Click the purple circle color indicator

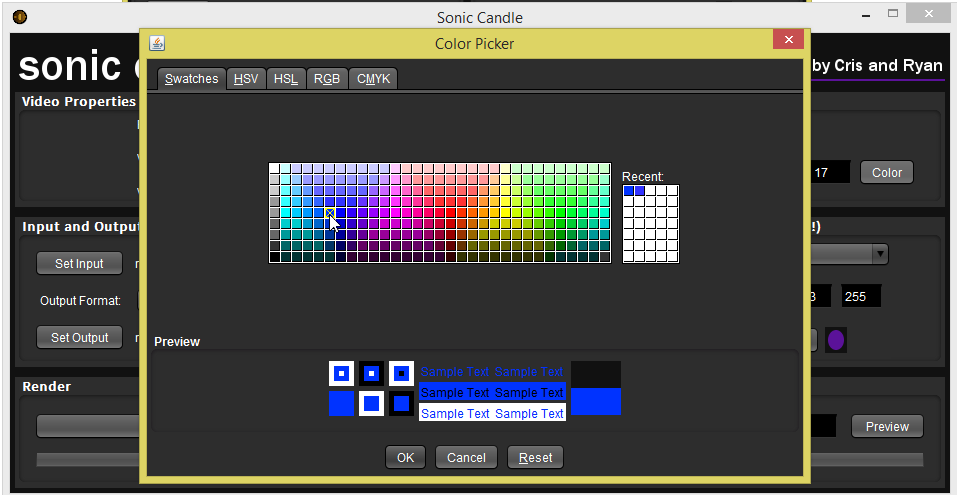836,339
